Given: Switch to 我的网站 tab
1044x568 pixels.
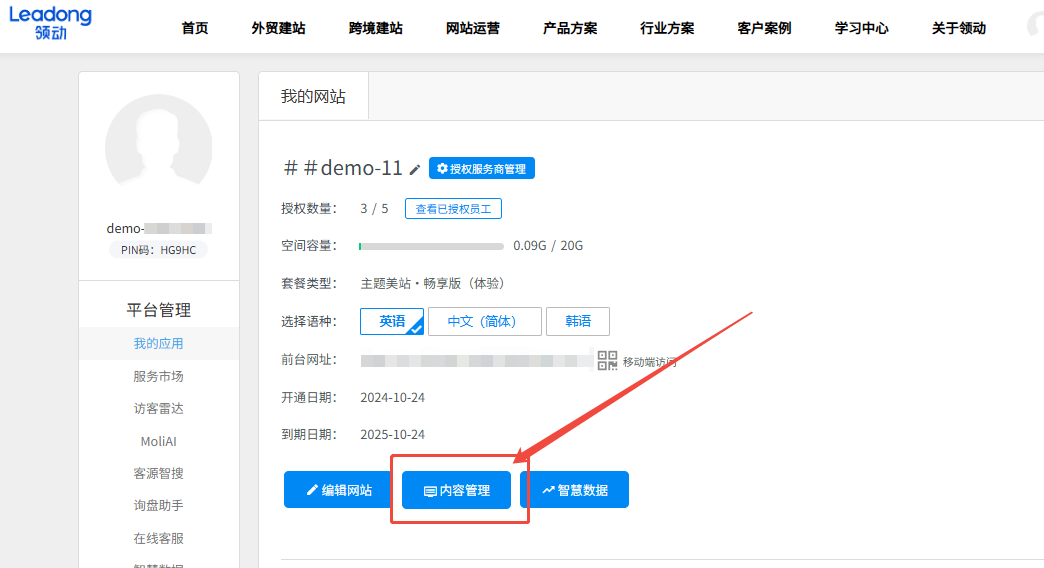Looking at the screenshot, I should [x=313, y=97].
